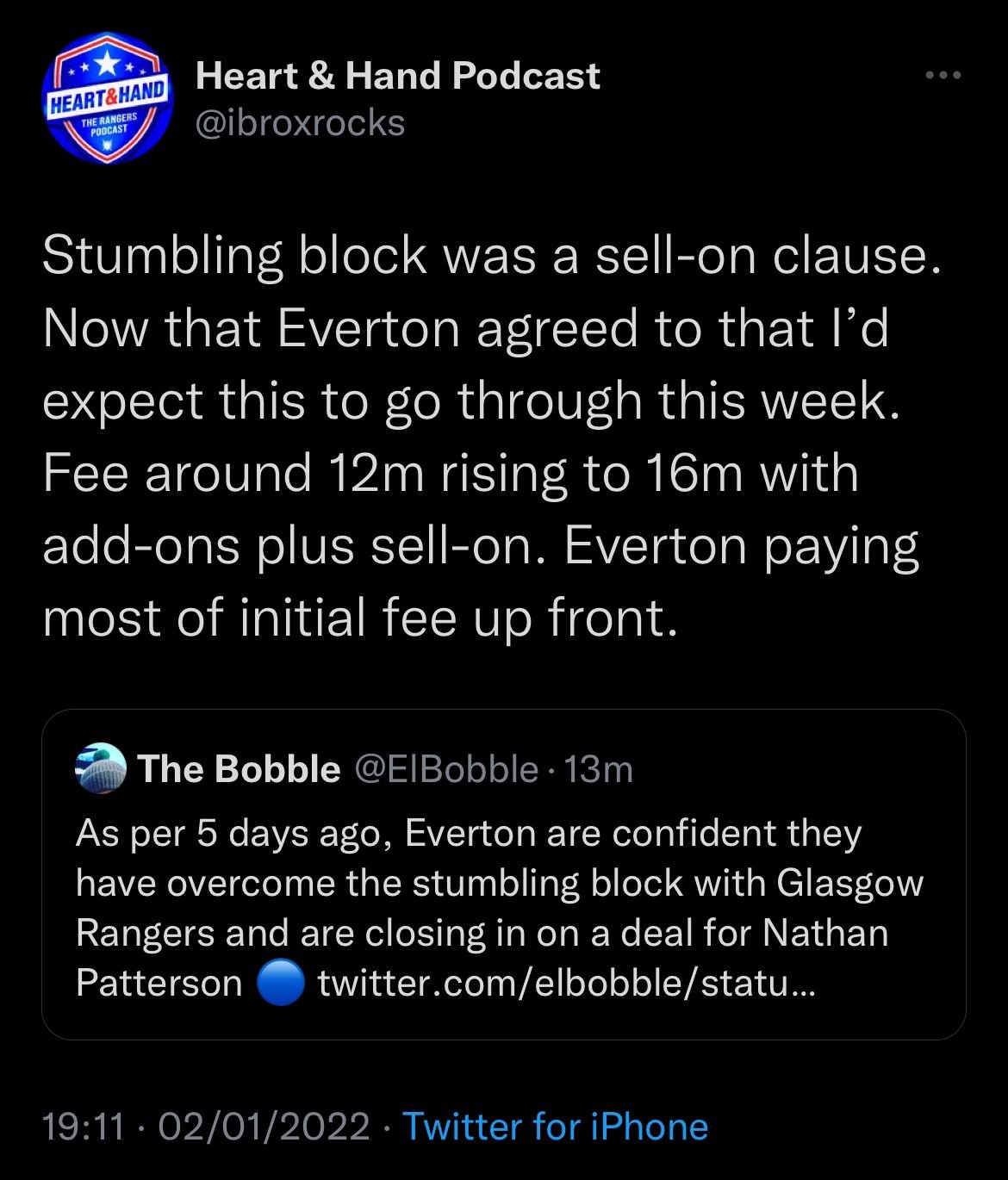Viewport: 1008px width, 1180px height.
Task: Click the blue circle emoji in quoted tweet
Action: (x=280, y=983)
